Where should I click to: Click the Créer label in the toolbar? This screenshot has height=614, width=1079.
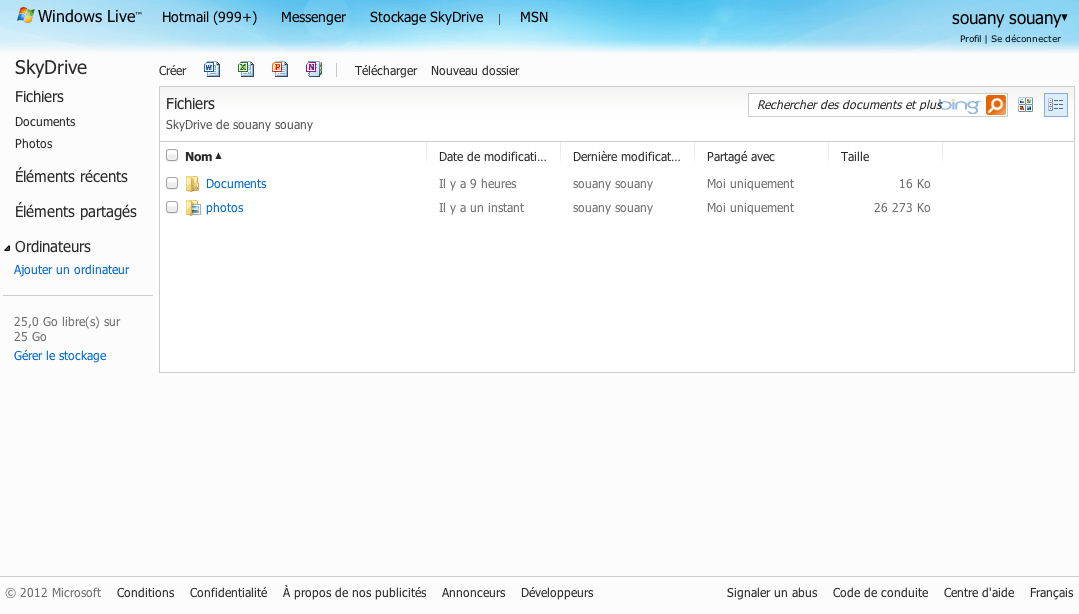[x=172, y=70]
